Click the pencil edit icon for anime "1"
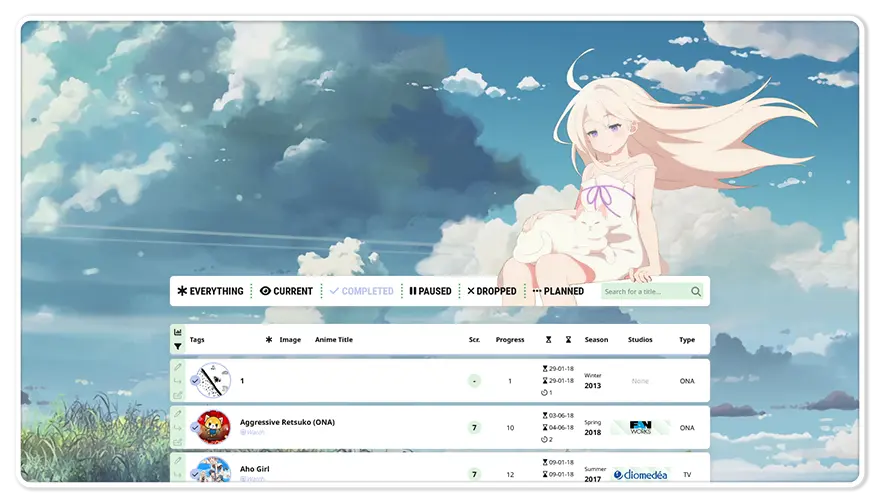880x503 pixels. [x=178, y=367]
